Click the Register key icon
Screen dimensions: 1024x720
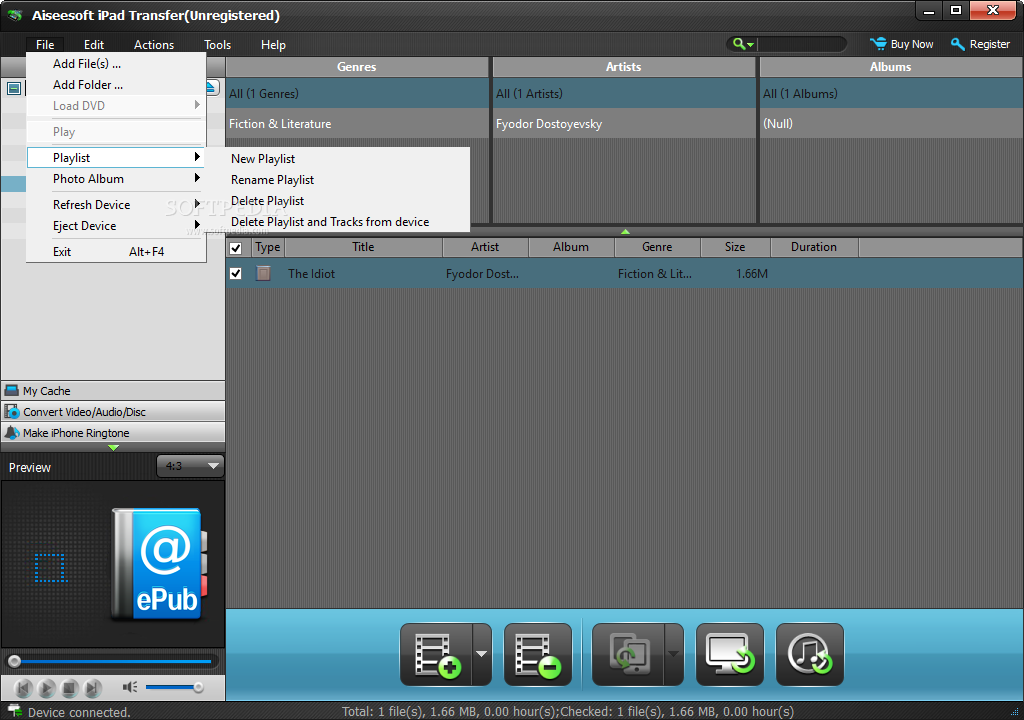[x=957, y=44]
